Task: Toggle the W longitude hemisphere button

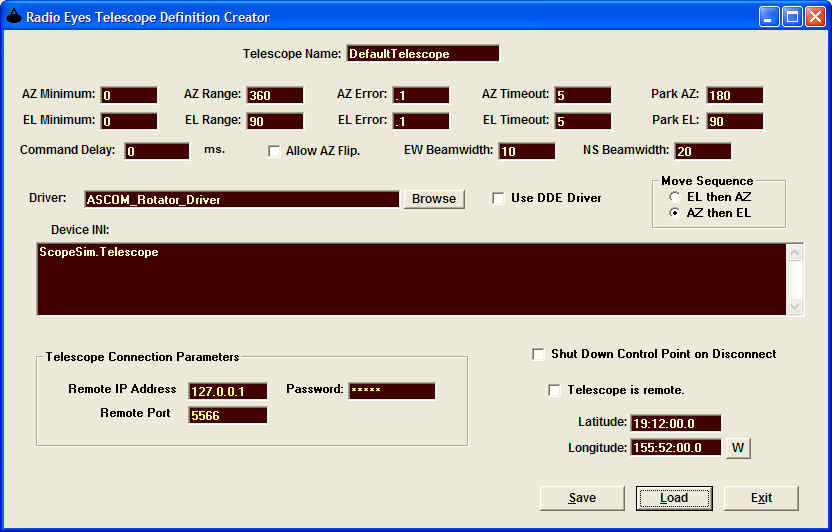Action: (738, 448)
